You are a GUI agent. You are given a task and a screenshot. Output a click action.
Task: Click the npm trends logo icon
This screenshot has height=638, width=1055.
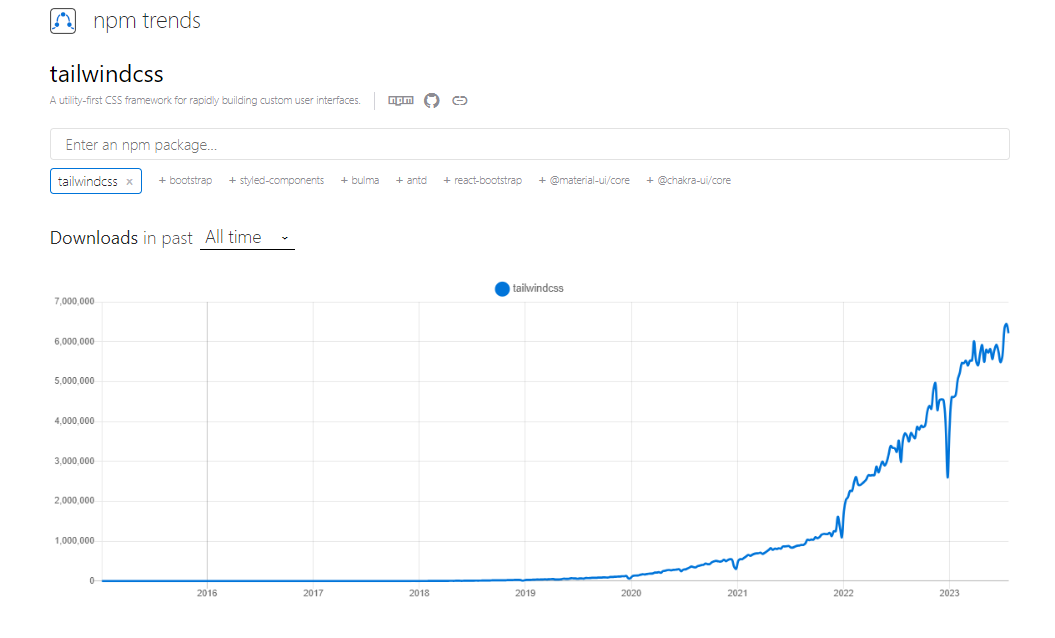(63, 21)
